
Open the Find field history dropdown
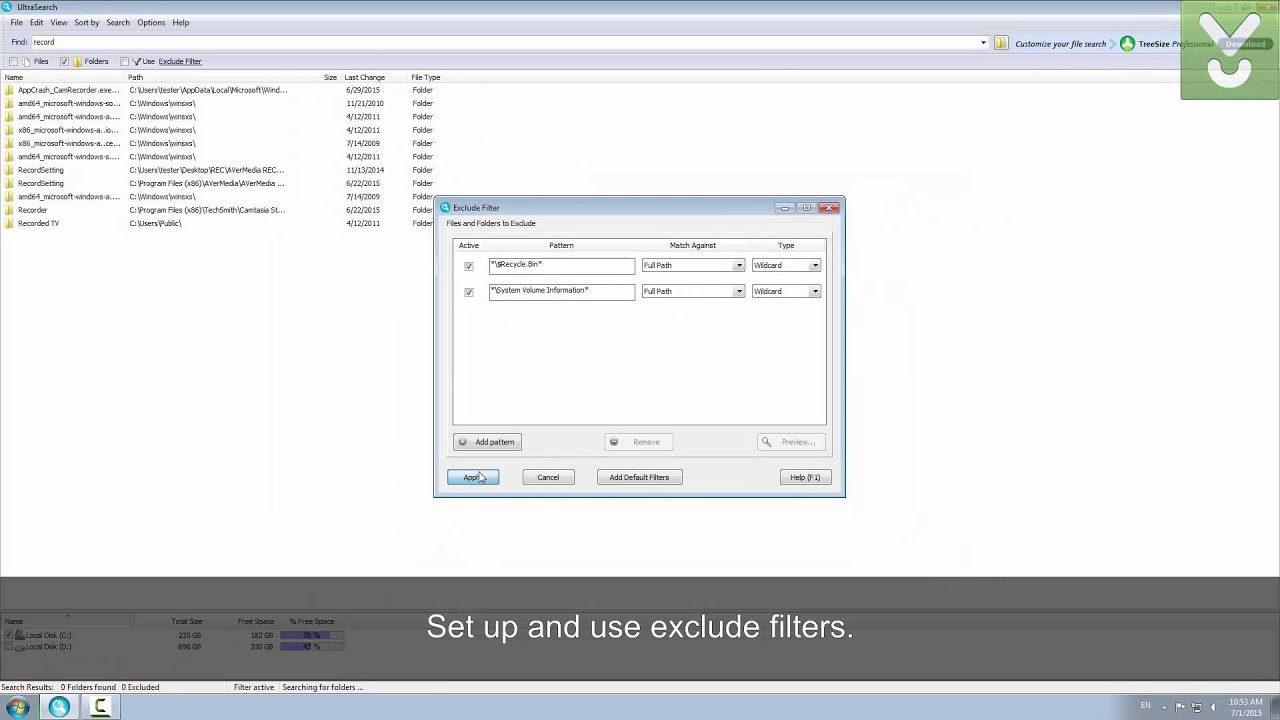984,43
